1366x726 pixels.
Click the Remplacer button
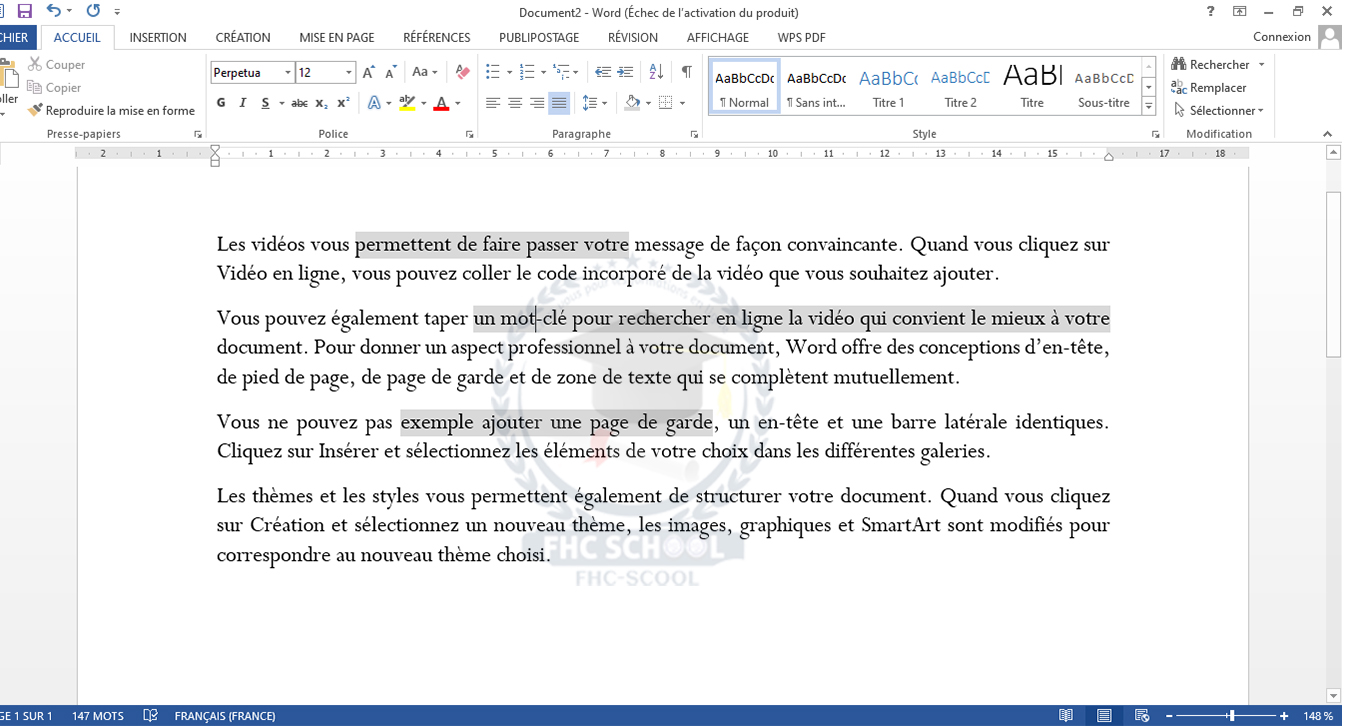(x=1209, y=88)
